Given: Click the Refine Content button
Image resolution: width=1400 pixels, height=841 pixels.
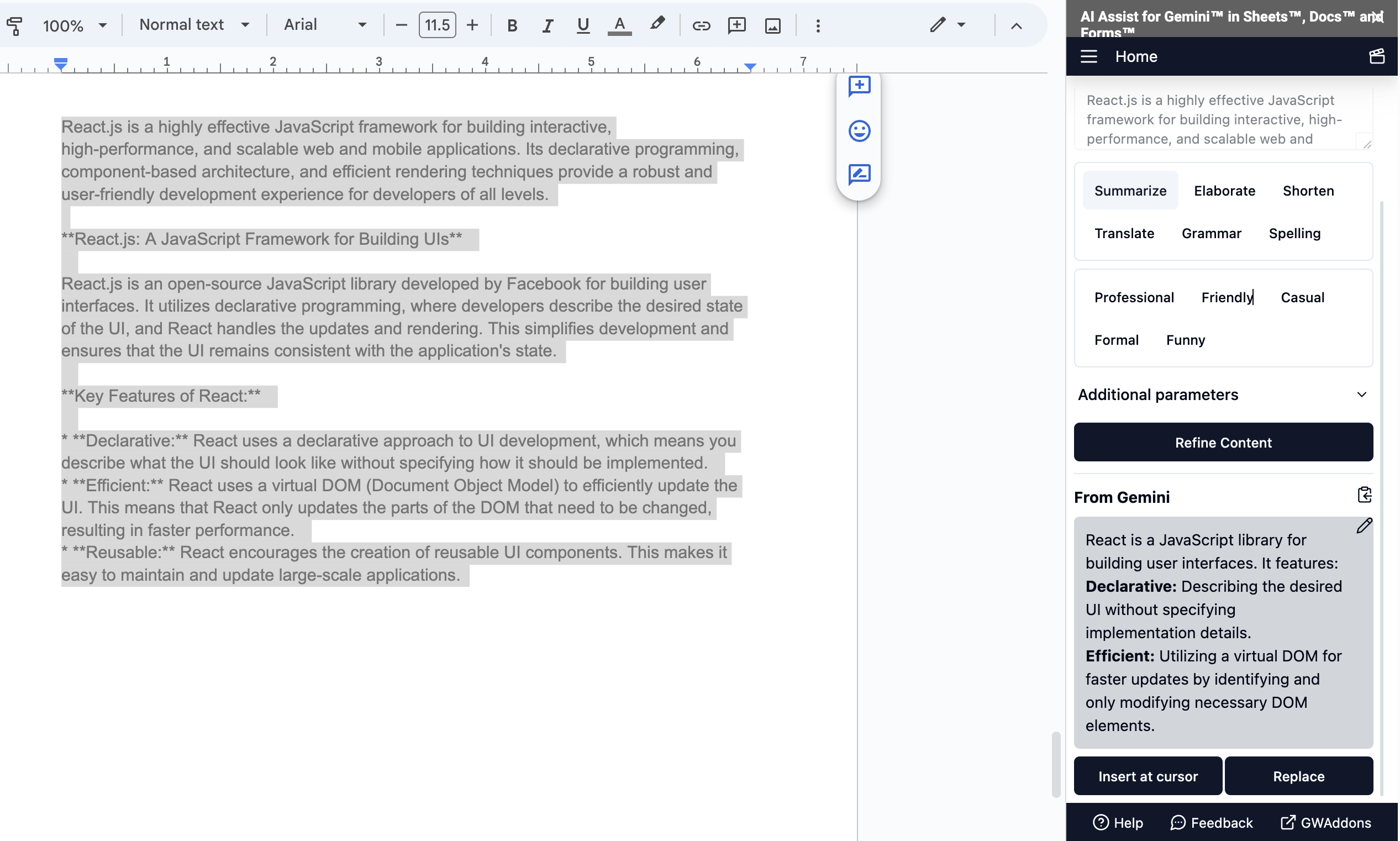Looking at the screenshot, I should click(1223, 442).
